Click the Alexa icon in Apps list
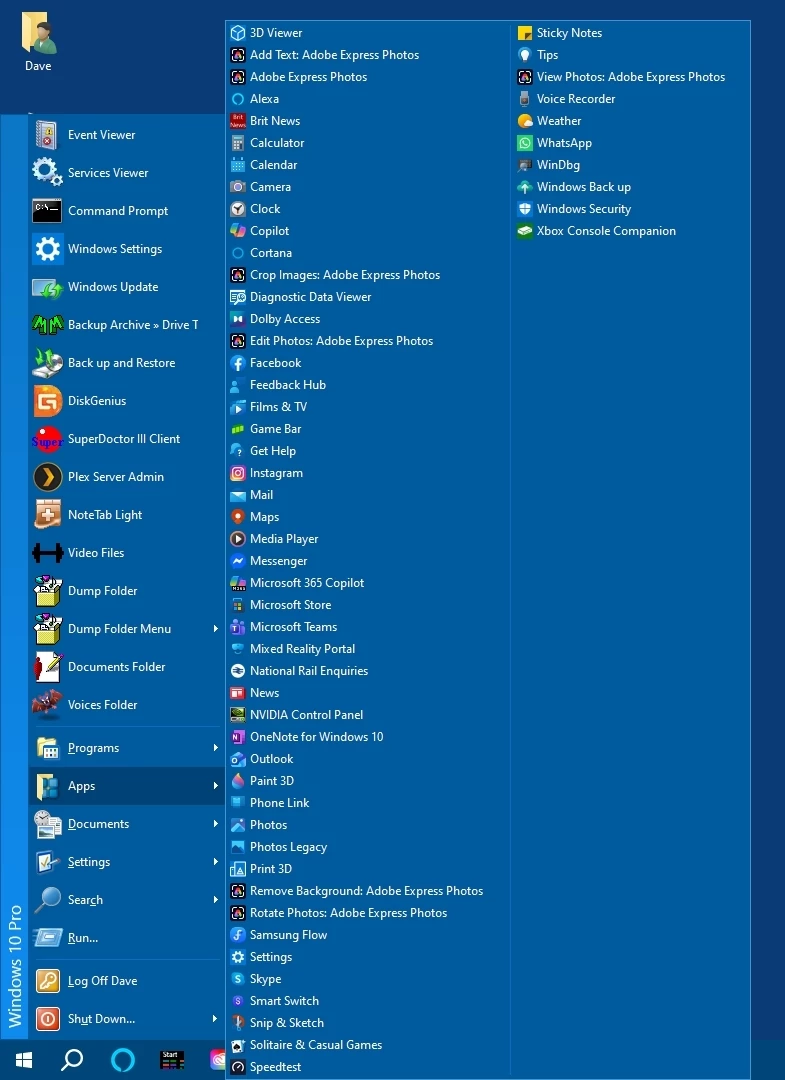 238,99
